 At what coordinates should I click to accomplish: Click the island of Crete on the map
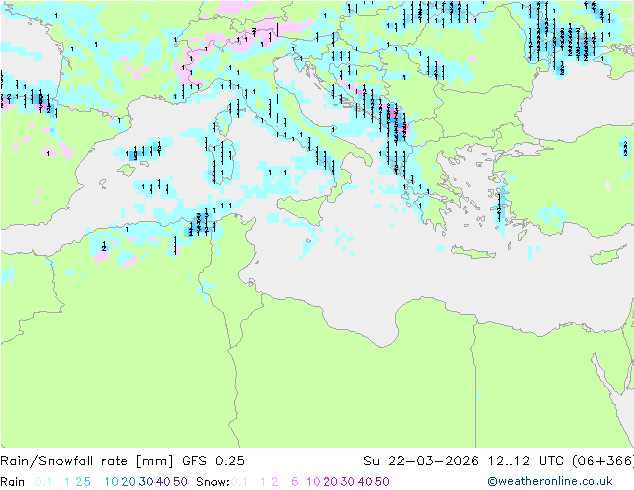coord(473,252)
